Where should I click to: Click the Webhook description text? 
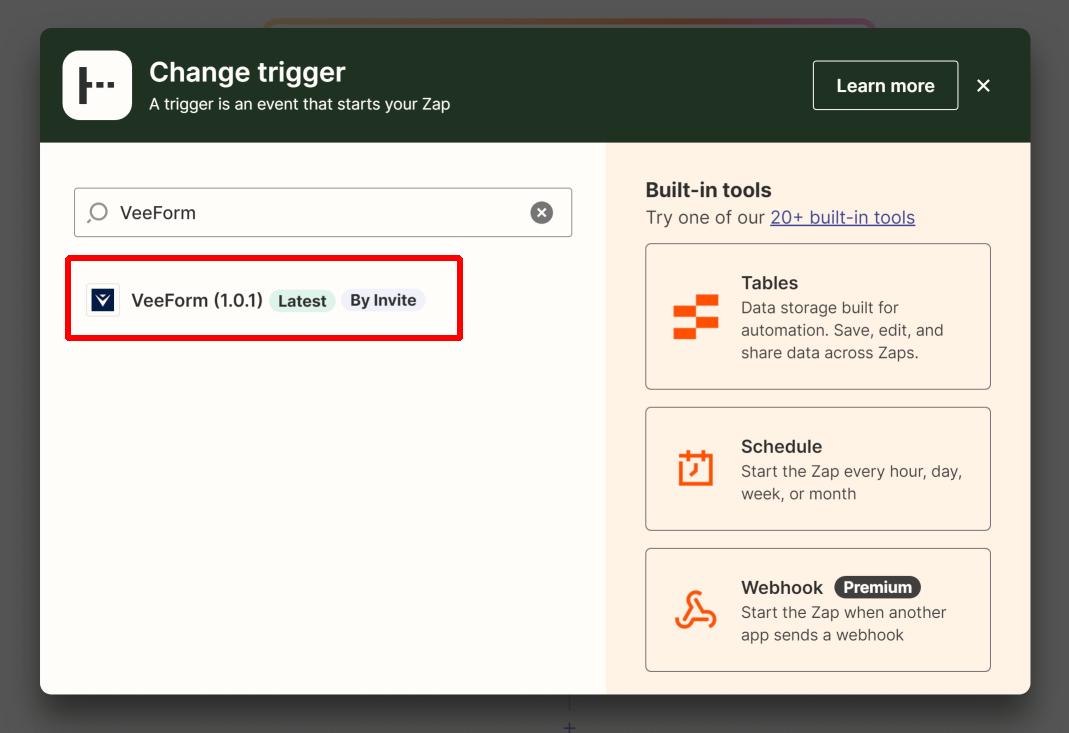843,624
